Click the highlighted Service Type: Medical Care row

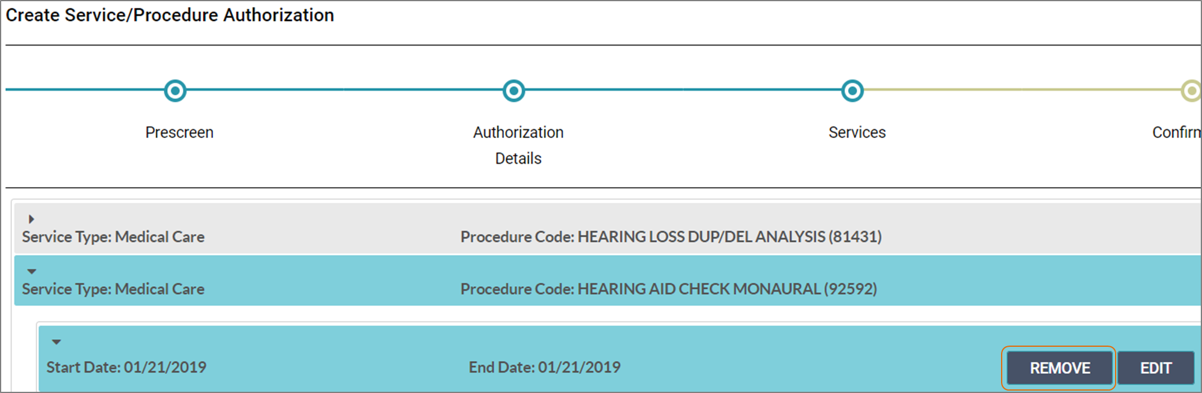[607, 280]
